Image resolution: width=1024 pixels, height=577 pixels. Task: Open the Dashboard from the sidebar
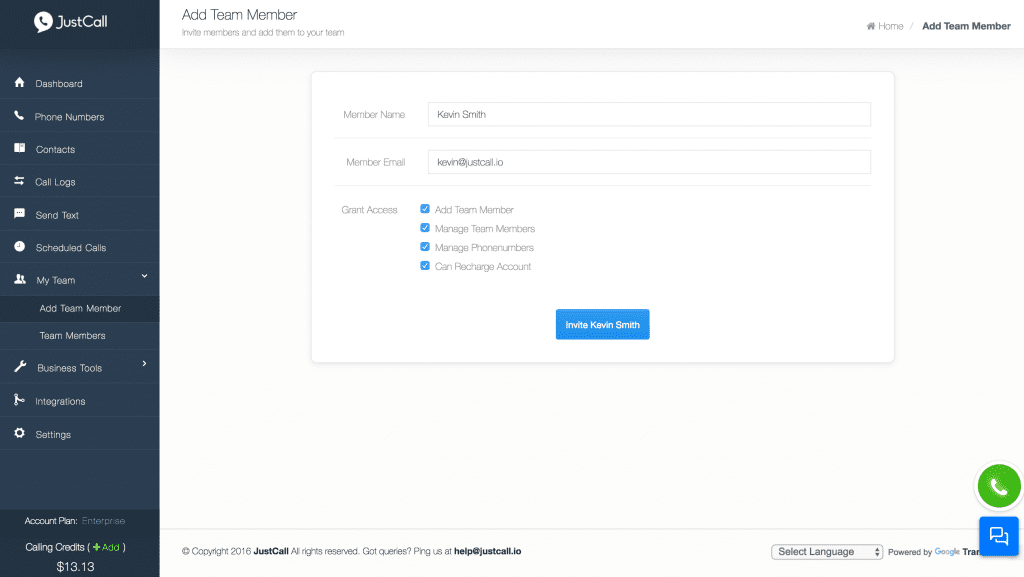tap(57, 82)
